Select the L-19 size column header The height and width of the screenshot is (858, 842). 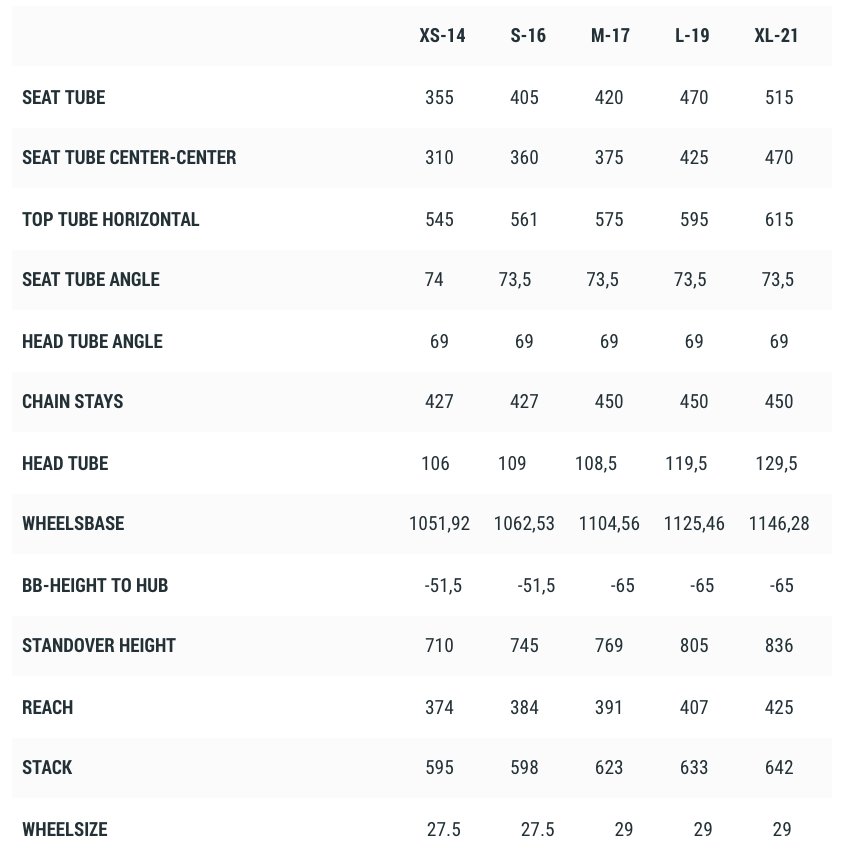click(692, 36)
